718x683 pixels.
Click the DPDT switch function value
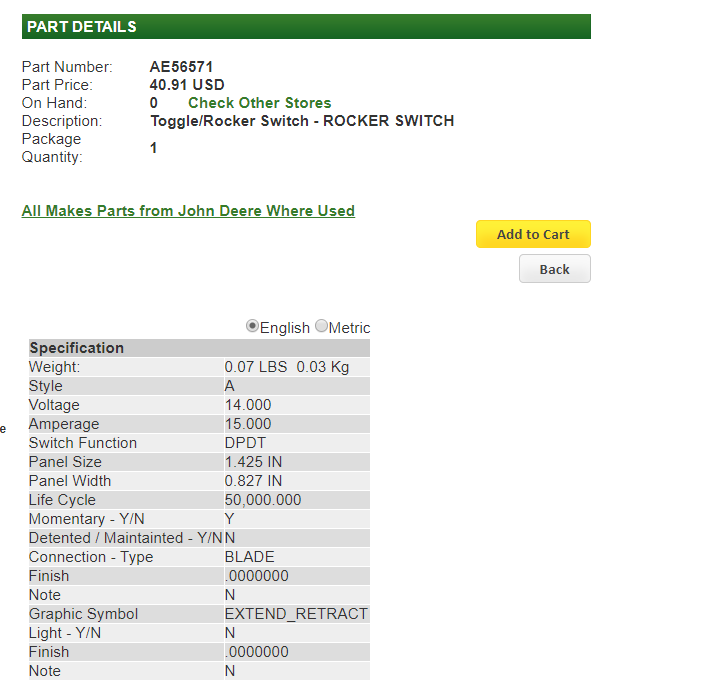[x=245, y=443]
